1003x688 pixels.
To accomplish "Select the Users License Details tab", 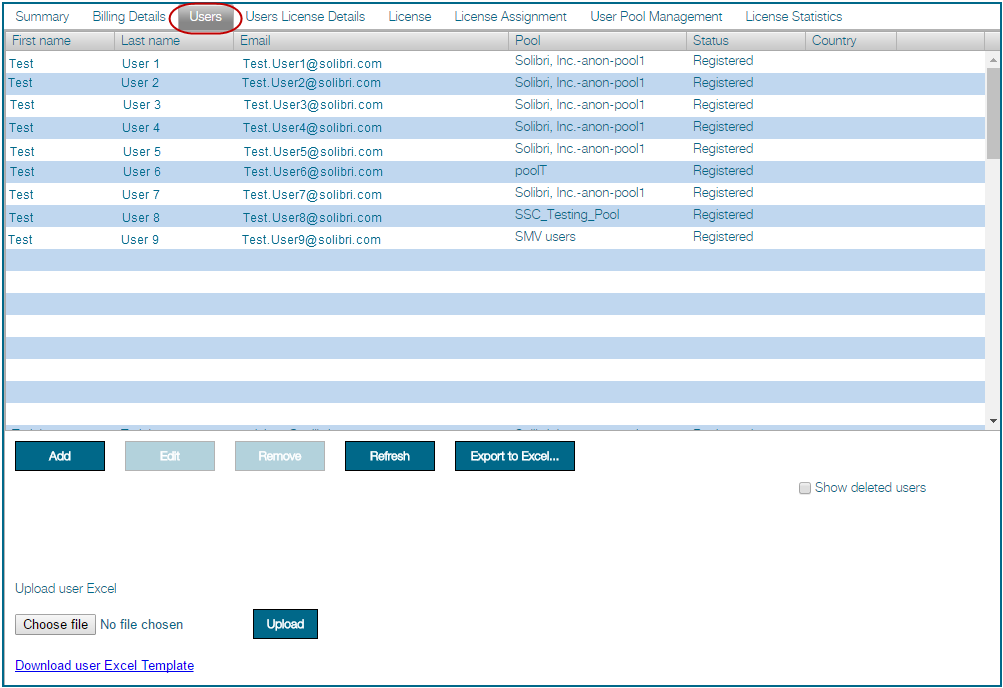I will (x=304, y=16).
